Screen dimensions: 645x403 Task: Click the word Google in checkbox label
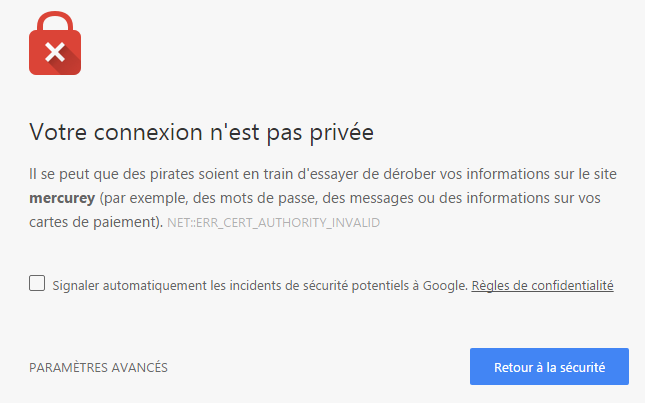445,285
